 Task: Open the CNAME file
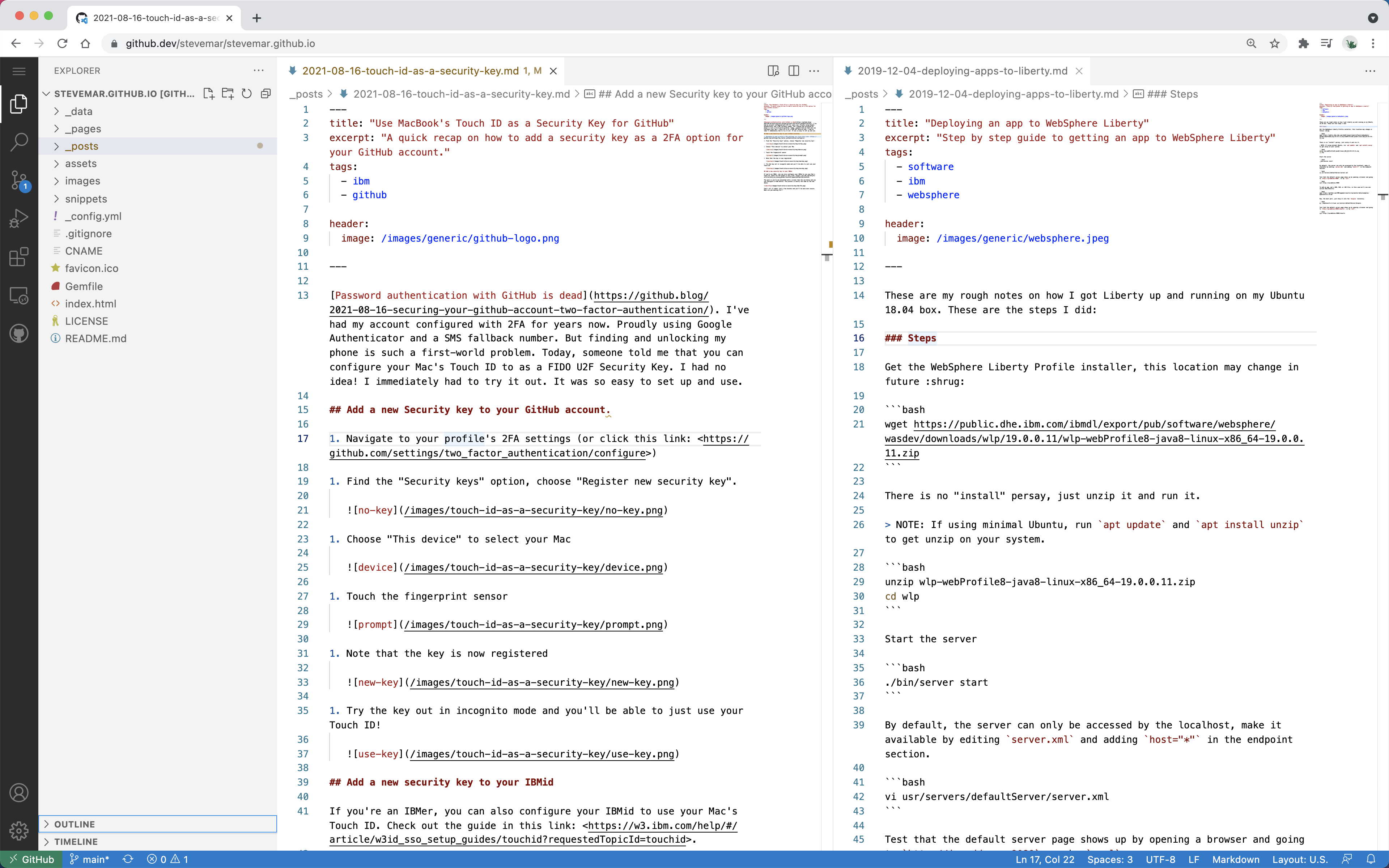pyautogui.click(x=157, y=251)
